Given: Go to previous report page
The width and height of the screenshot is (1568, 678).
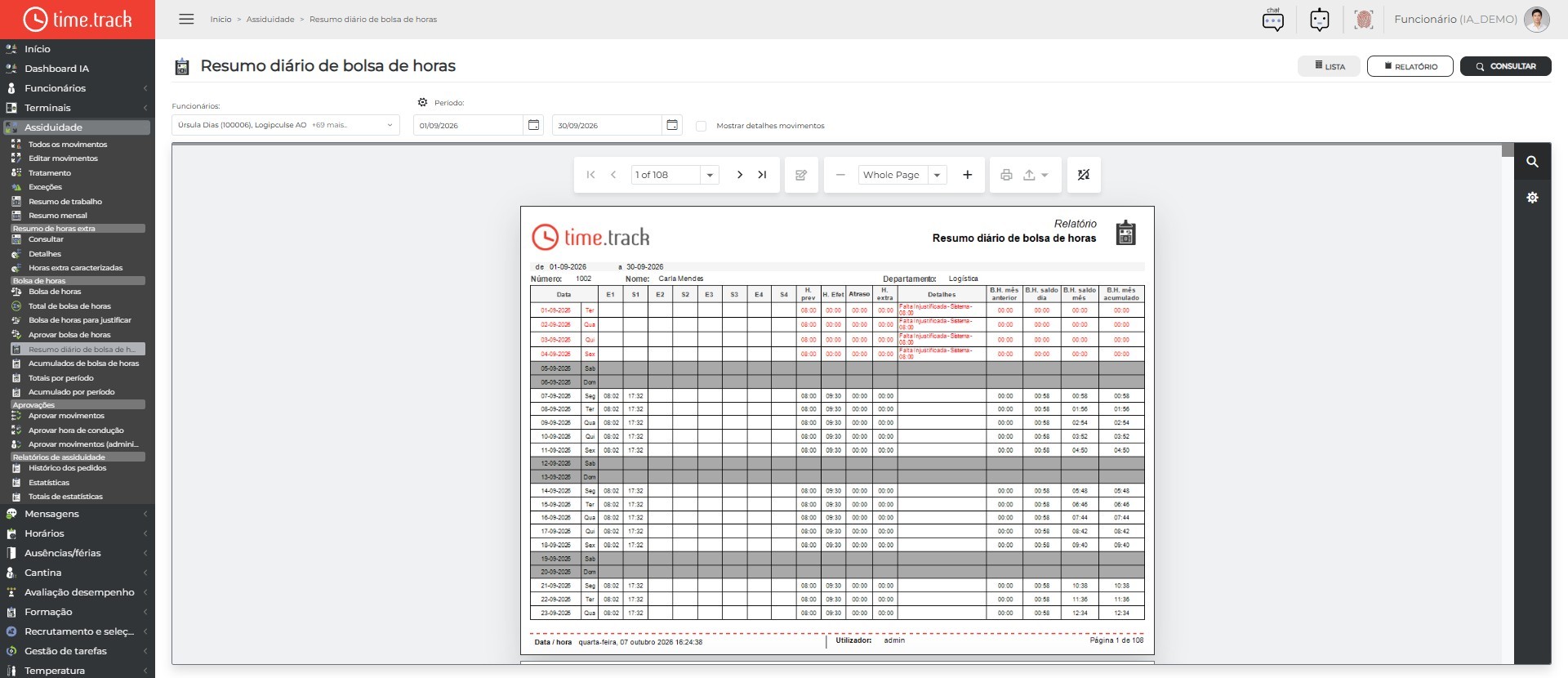Looking at the screenshot, I should [613, 175].
